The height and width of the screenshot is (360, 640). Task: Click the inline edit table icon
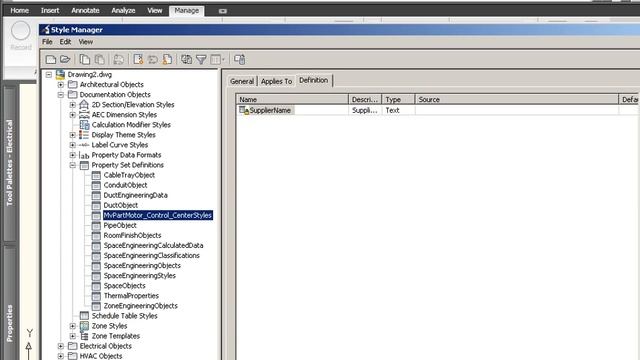[x=216, y=60]
